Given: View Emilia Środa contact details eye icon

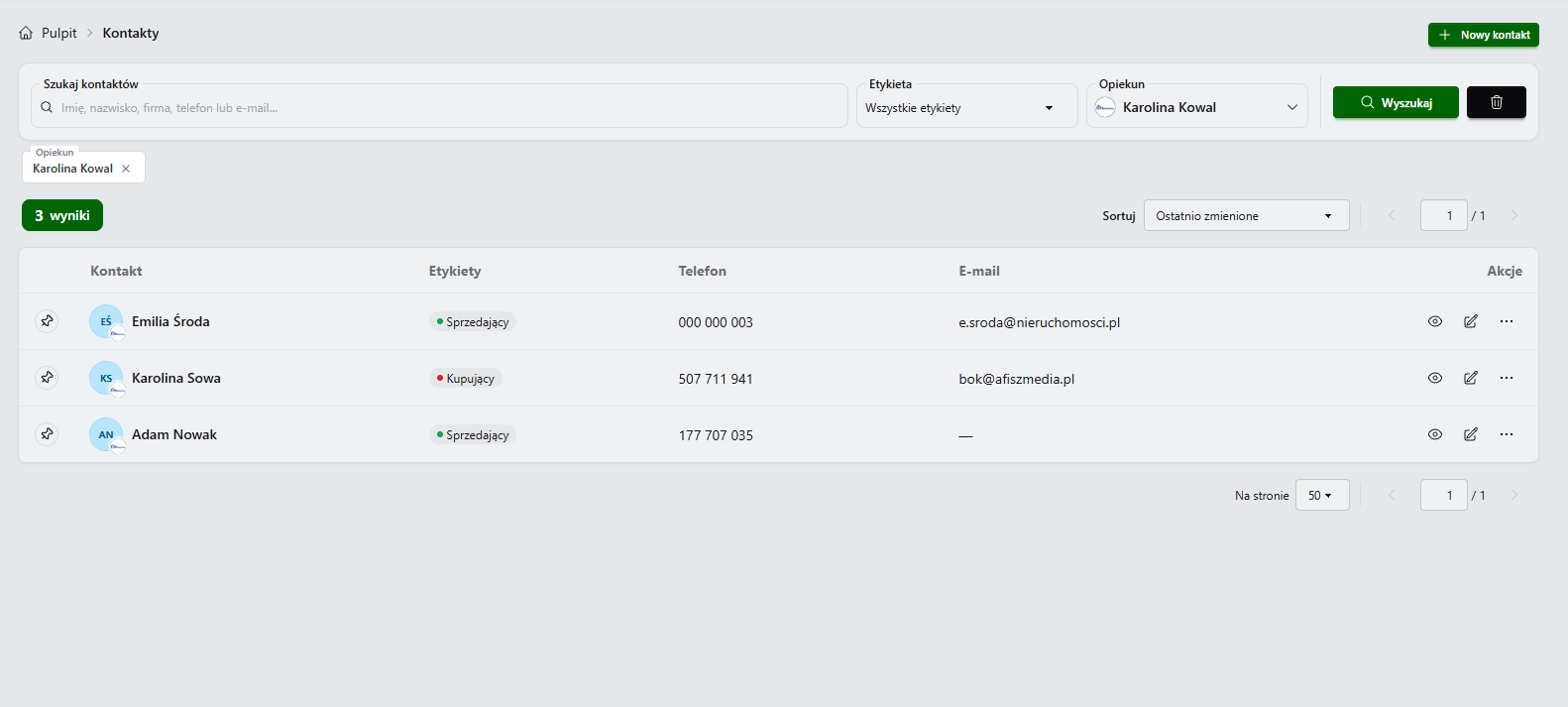Looking at the screenshot, I should pyautogui.click(x=1435, y=321).
